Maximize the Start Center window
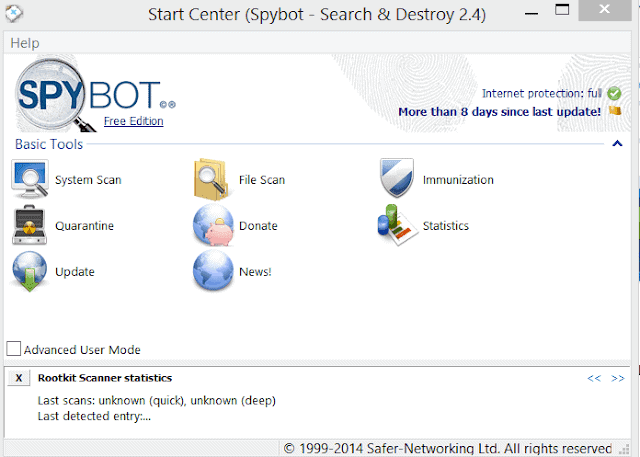The image size is (640, 457). click(562, 10)
